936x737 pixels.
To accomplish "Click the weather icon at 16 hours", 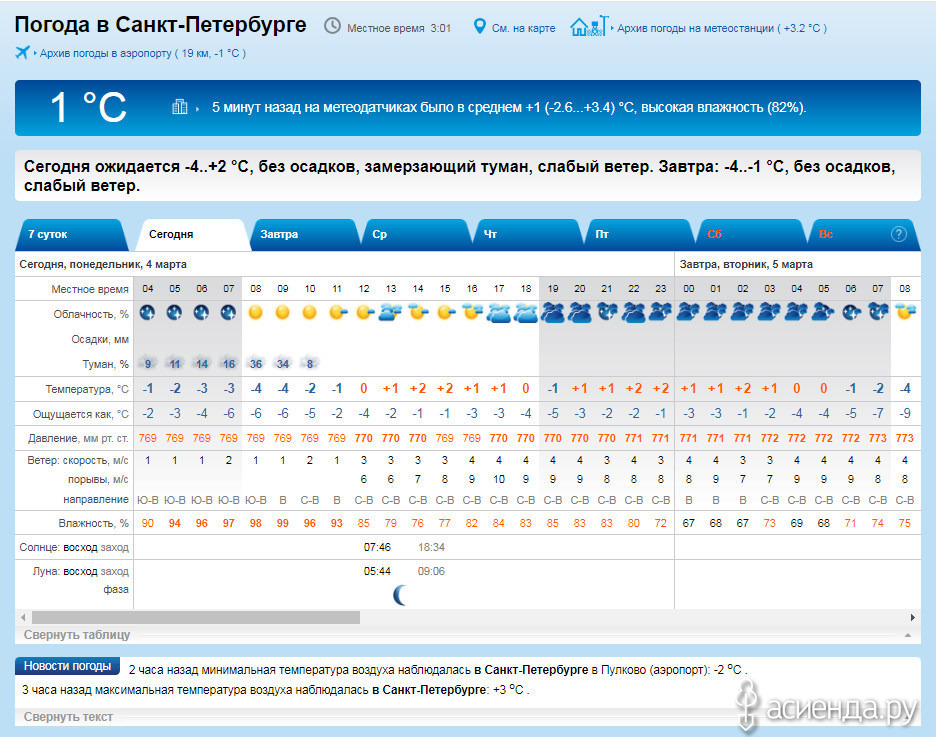I will pyautogui.click(x=472, y=312).
